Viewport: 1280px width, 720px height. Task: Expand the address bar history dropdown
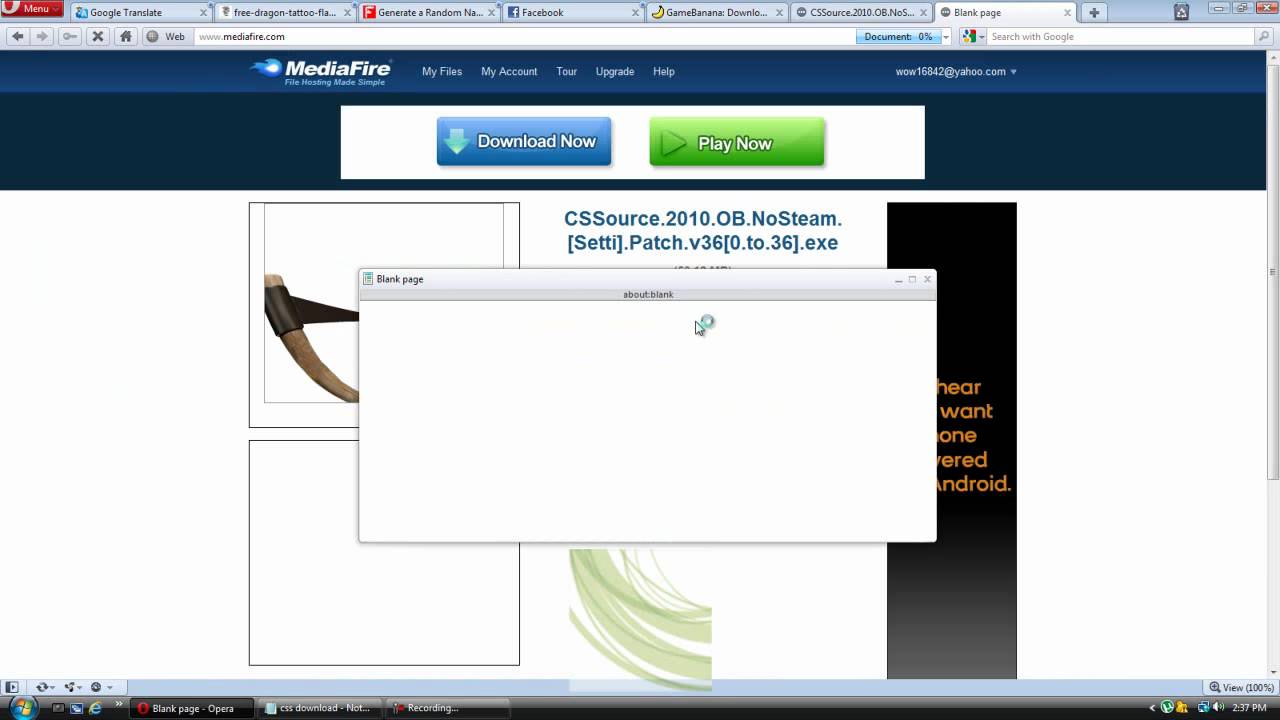[946, 37]
